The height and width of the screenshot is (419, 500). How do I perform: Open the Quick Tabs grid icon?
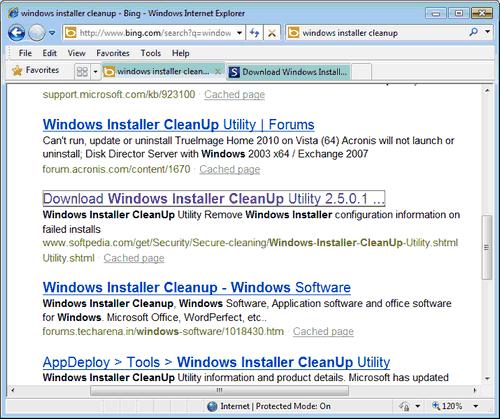click(x=82, y=72)
